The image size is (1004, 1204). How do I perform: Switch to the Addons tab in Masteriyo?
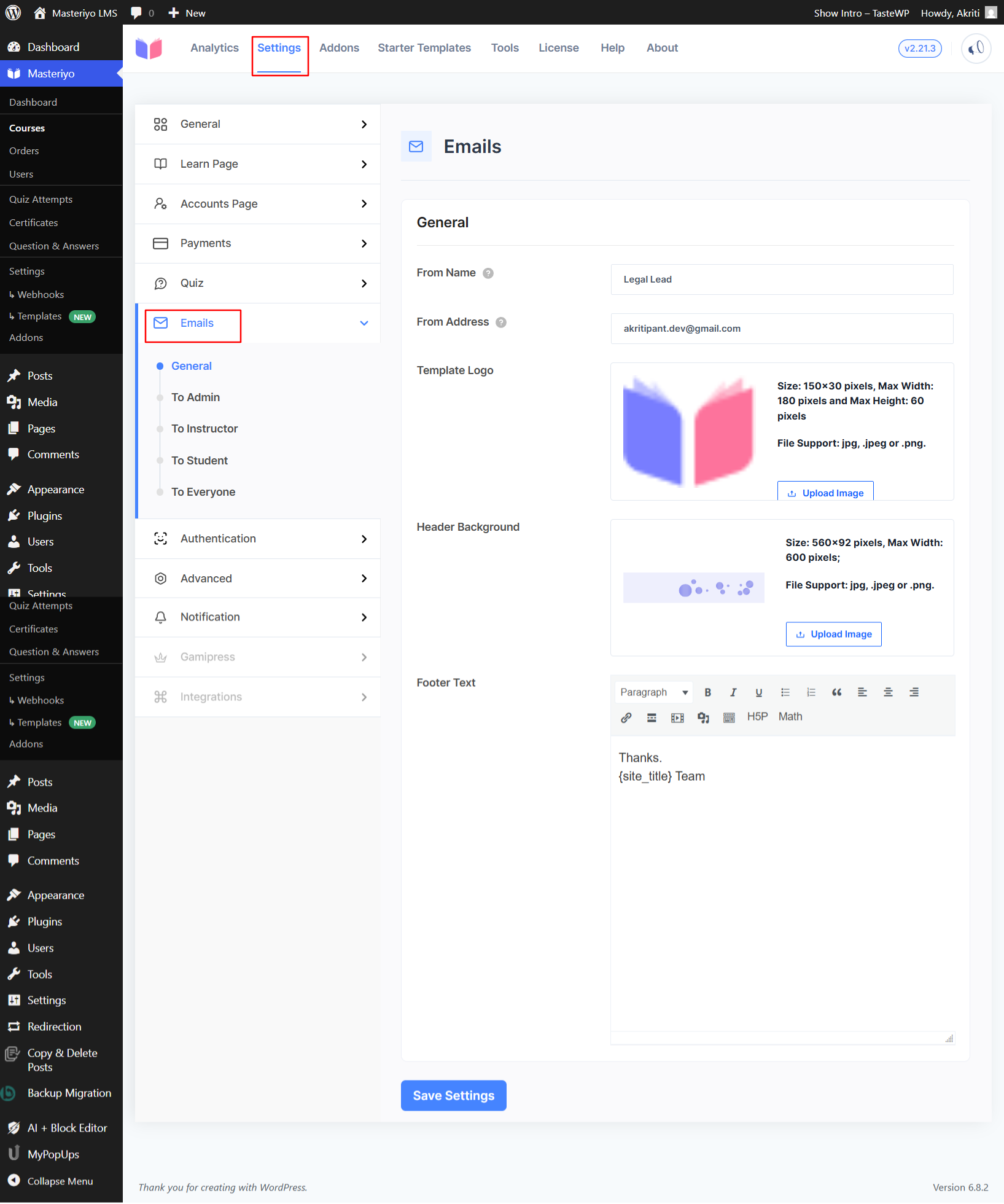(x=339, y=47)
